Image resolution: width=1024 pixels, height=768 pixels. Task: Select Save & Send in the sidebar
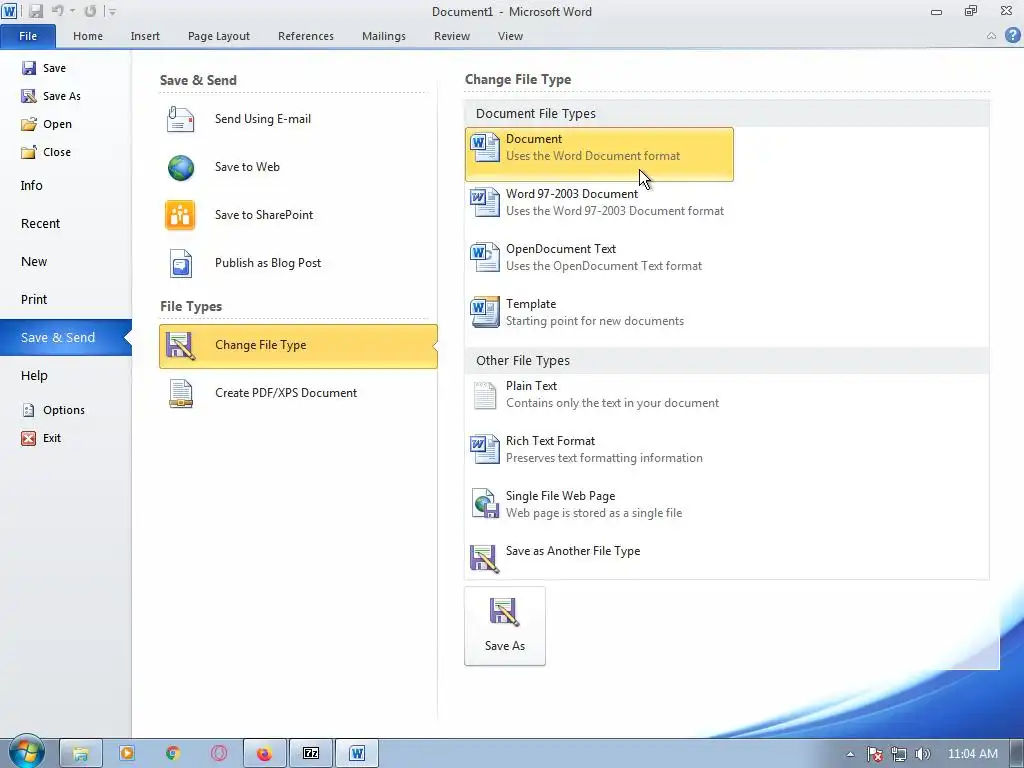65,338
